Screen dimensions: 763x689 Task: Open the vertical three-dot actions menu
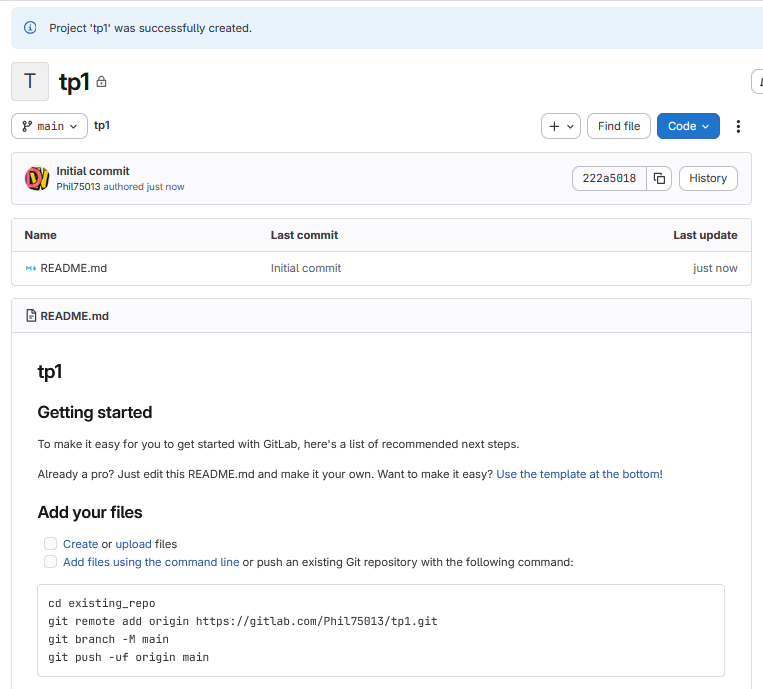coord(738,126)
